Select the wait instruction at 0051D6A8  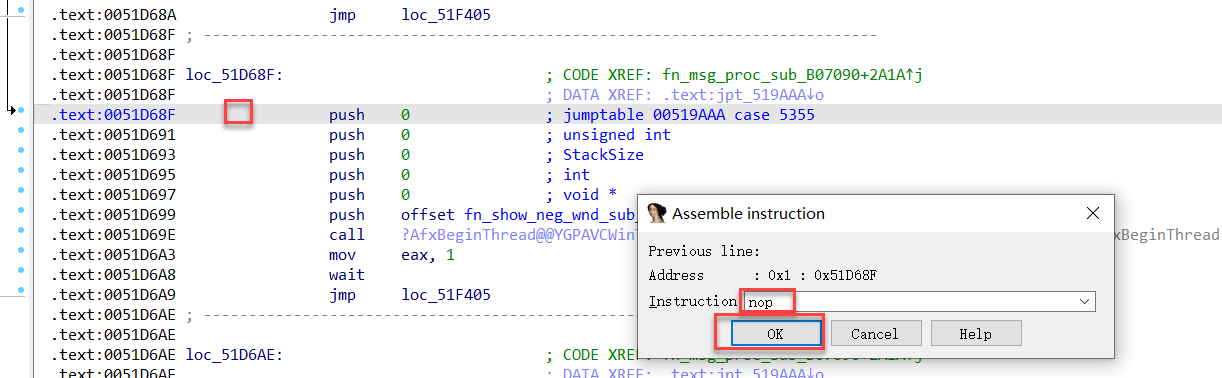click(346, 275)
